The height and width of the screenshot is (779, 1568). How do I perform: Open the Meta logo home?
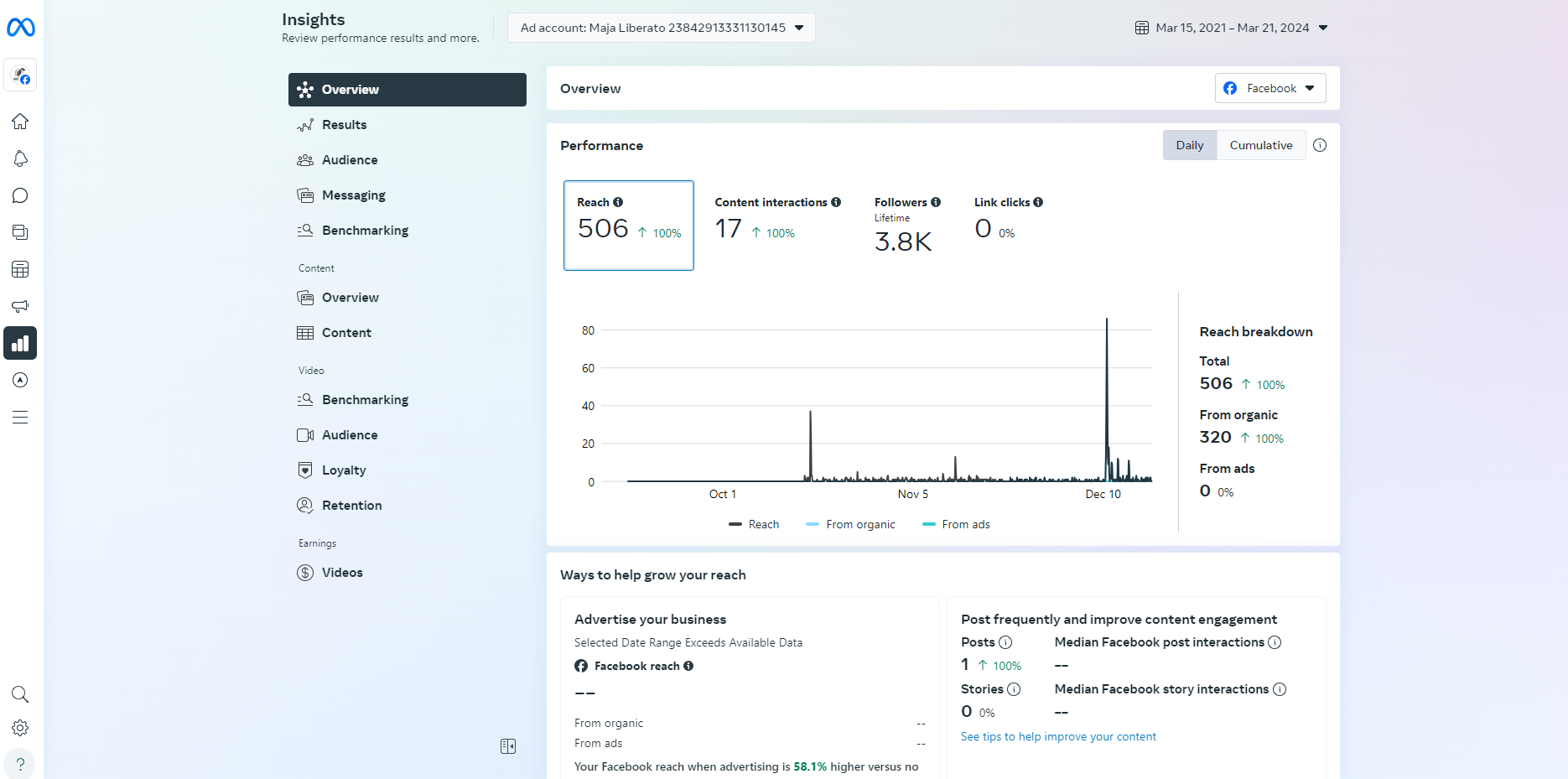[20, 28]
